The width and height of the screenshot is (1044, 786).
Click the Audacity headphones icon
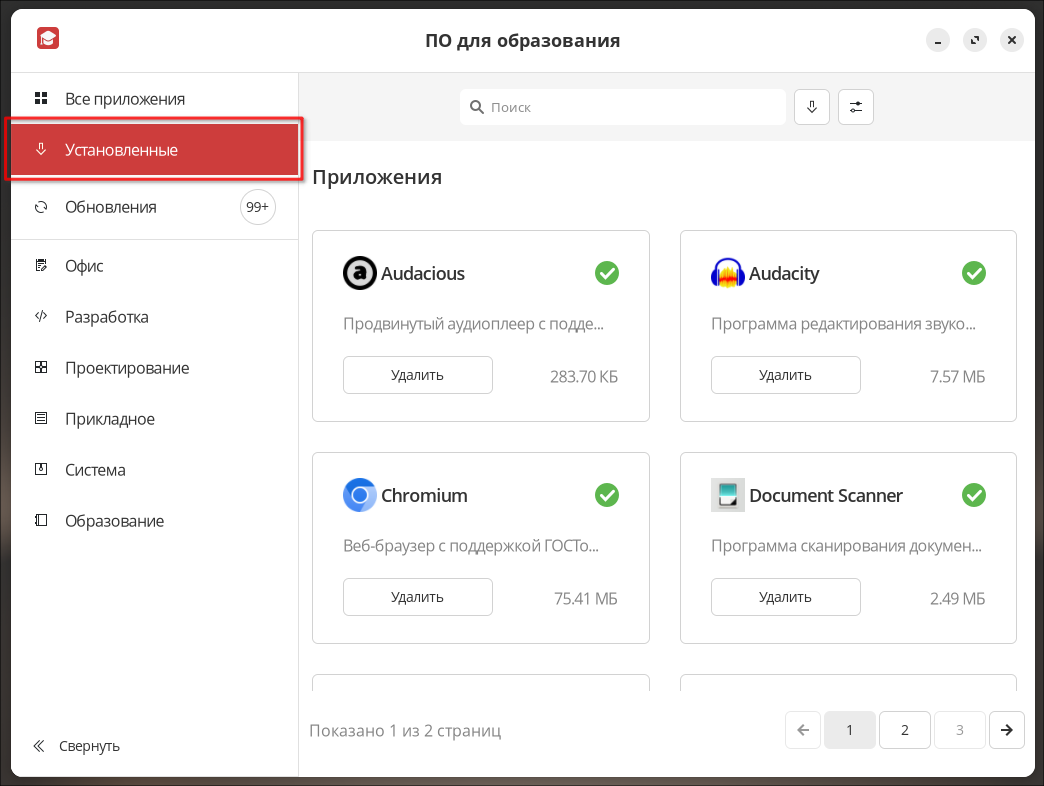click(x=727, y=273)
